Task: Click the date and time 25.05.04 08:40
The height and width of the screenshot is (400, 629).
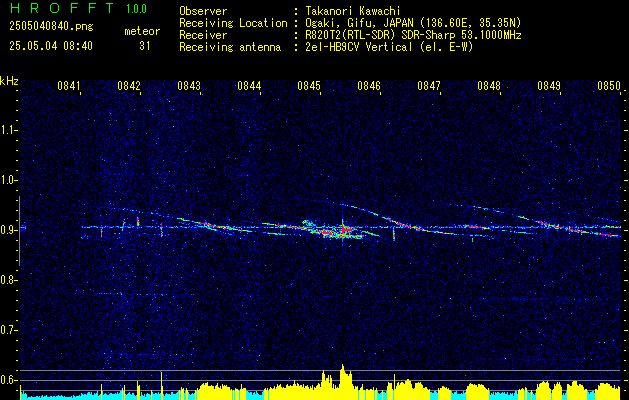Action: [51, 46]
